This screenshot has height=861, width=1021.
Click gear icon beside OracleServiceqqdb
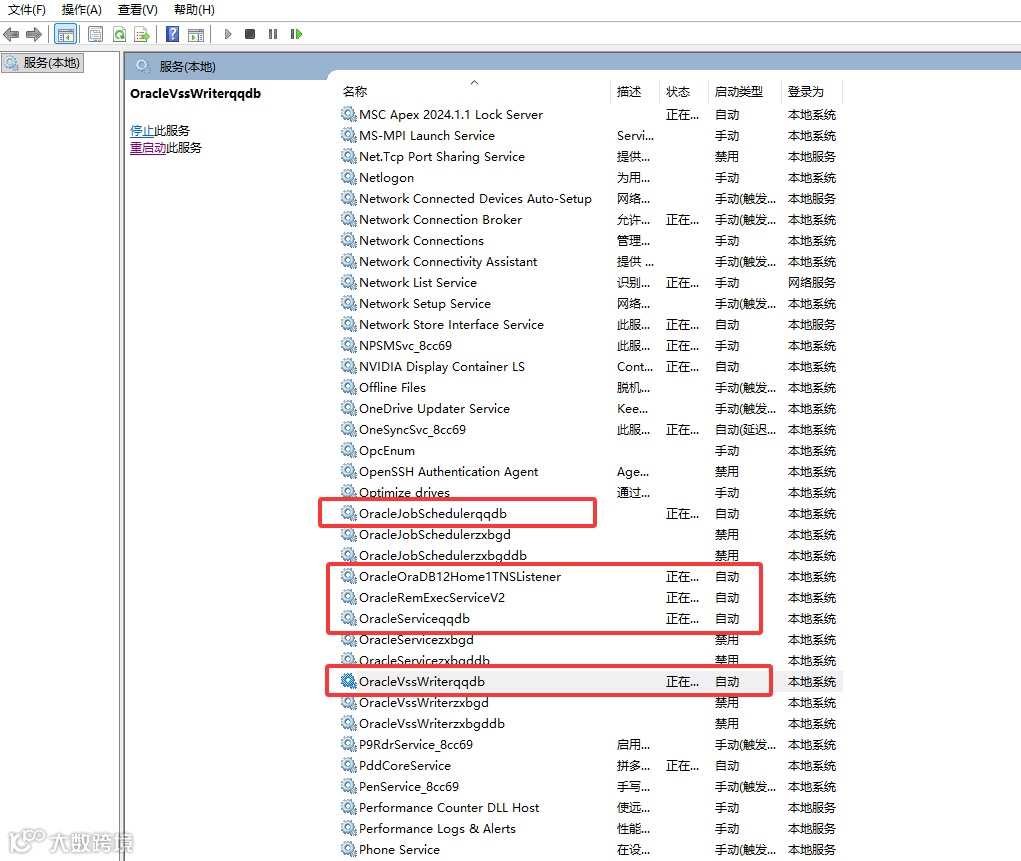click(349, 618)
